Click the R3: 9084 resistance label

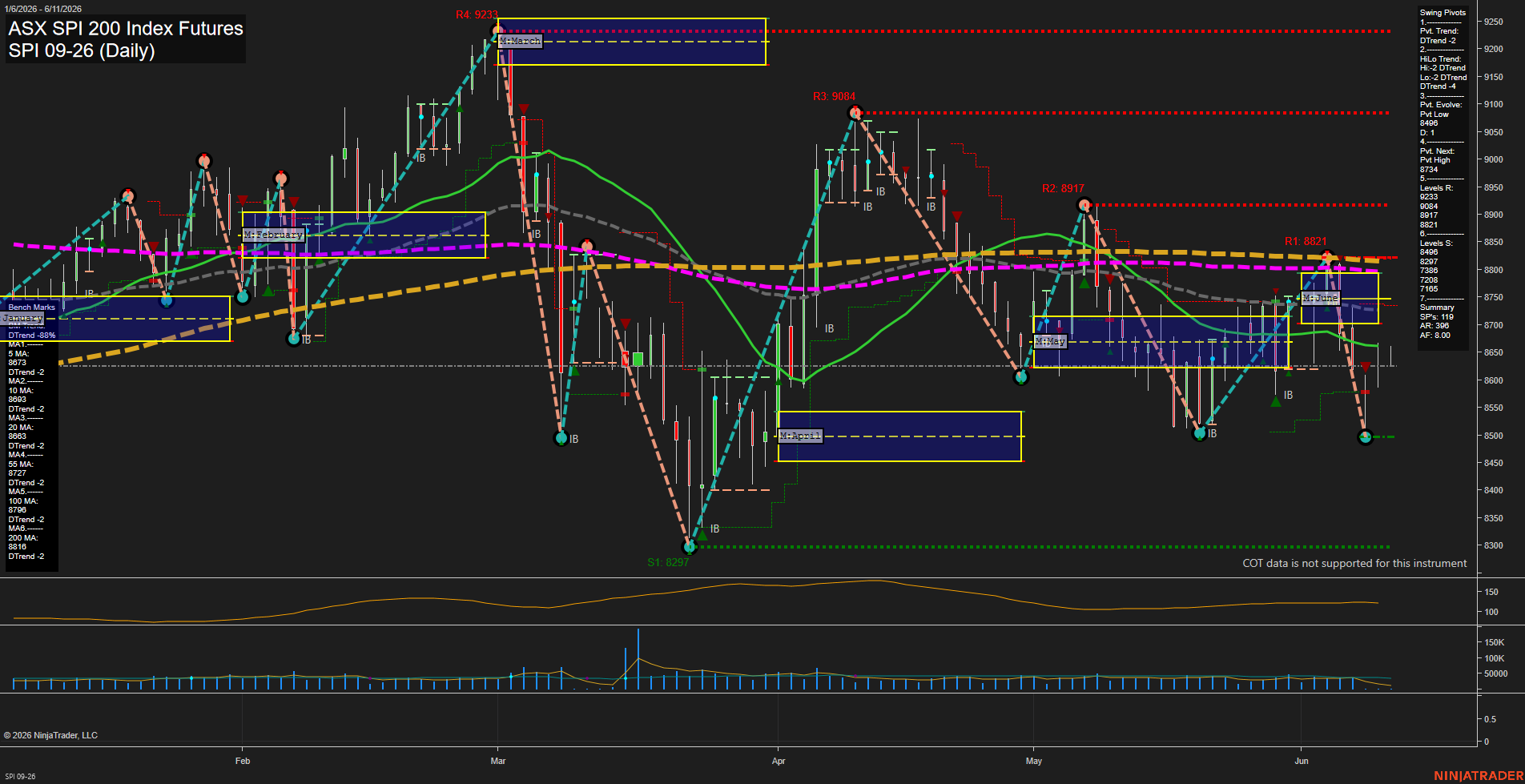pyautogui.click(x=834, y=96)
